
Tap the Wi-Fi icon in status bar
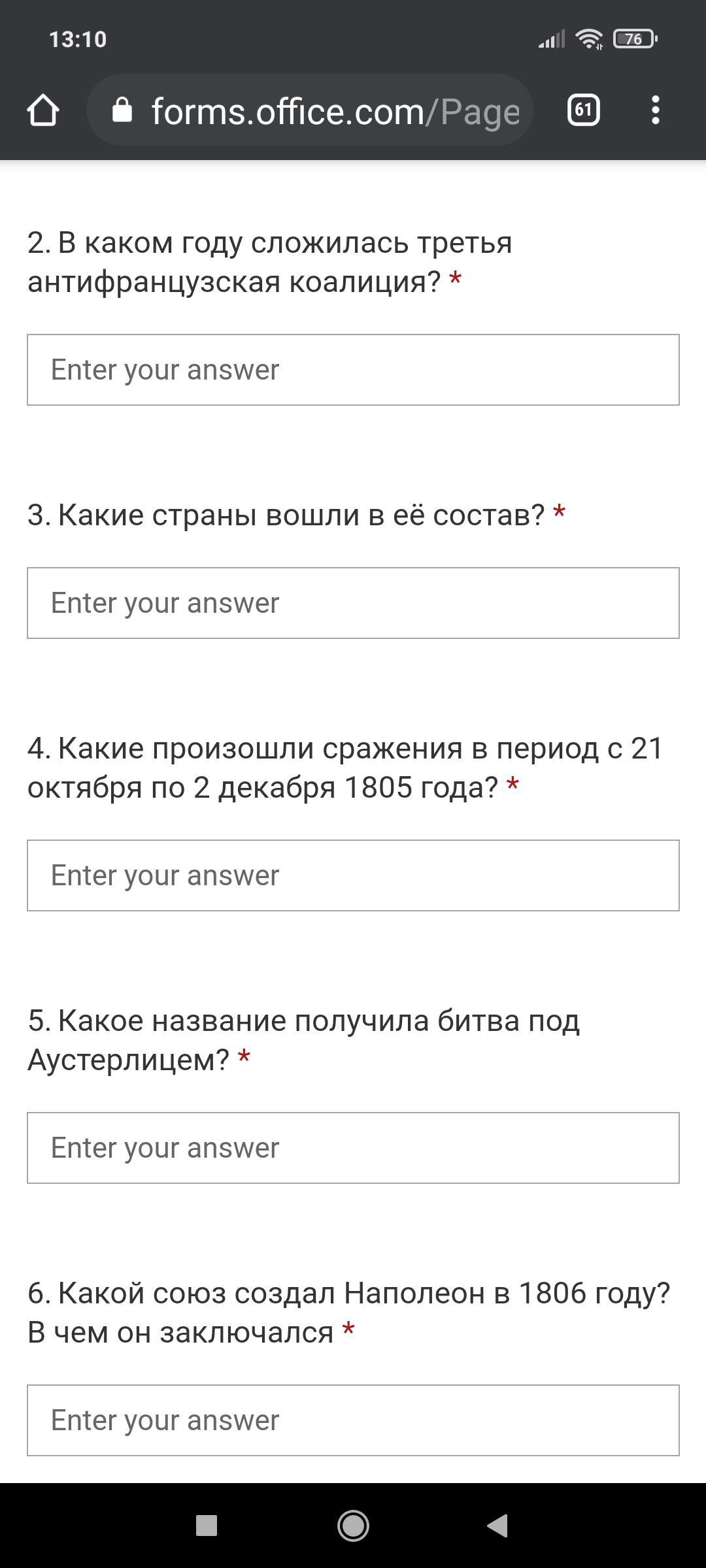click(x=589, y=39)
